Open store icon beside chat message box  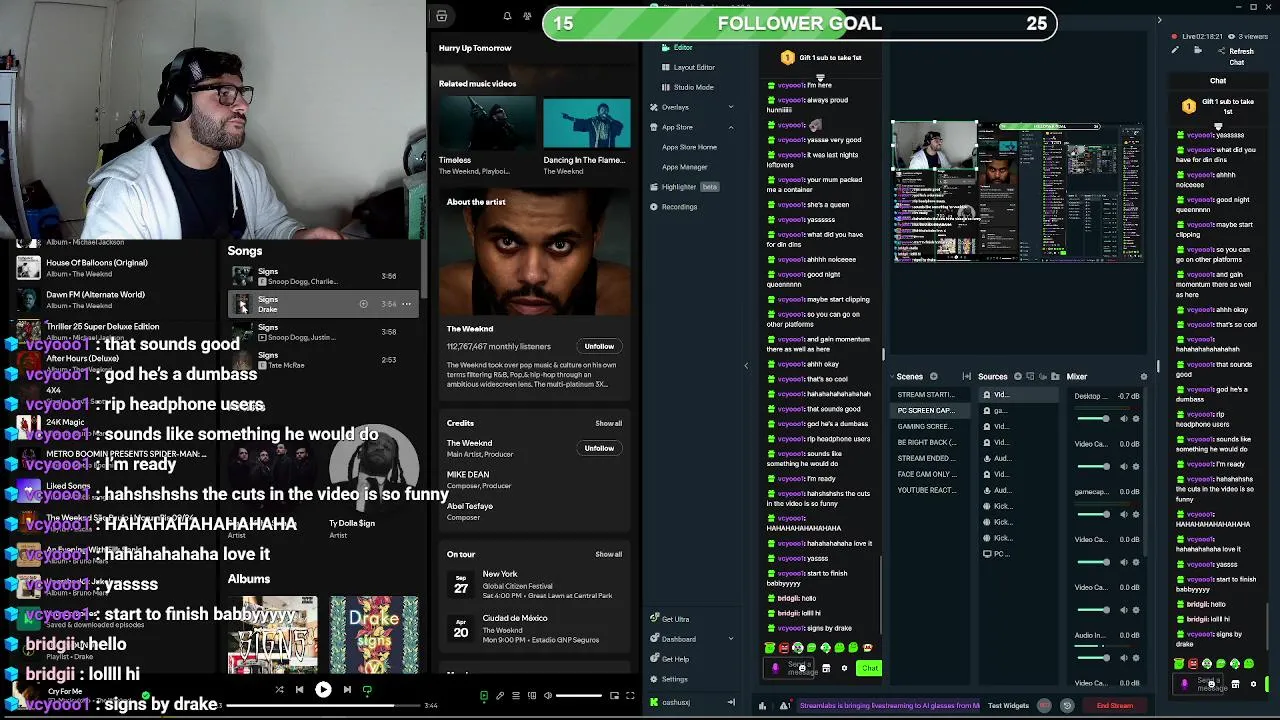[826, 668]
